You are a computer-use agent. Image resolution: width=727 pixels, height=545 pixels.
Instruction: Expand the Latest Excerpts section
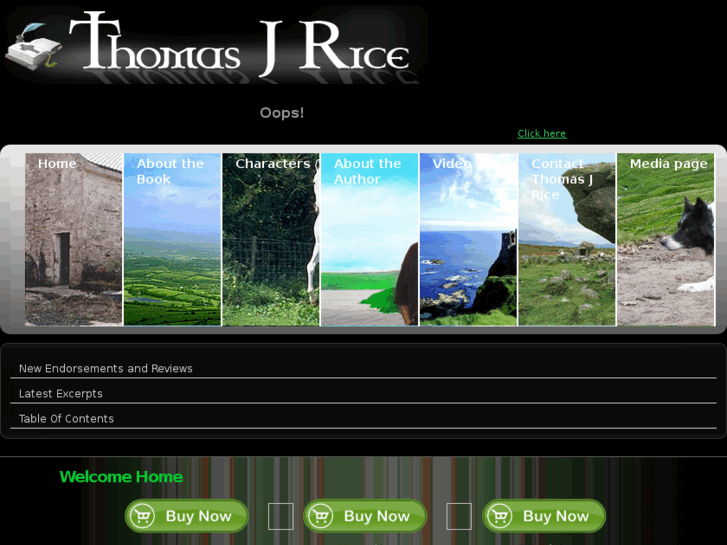pos(364,393)
